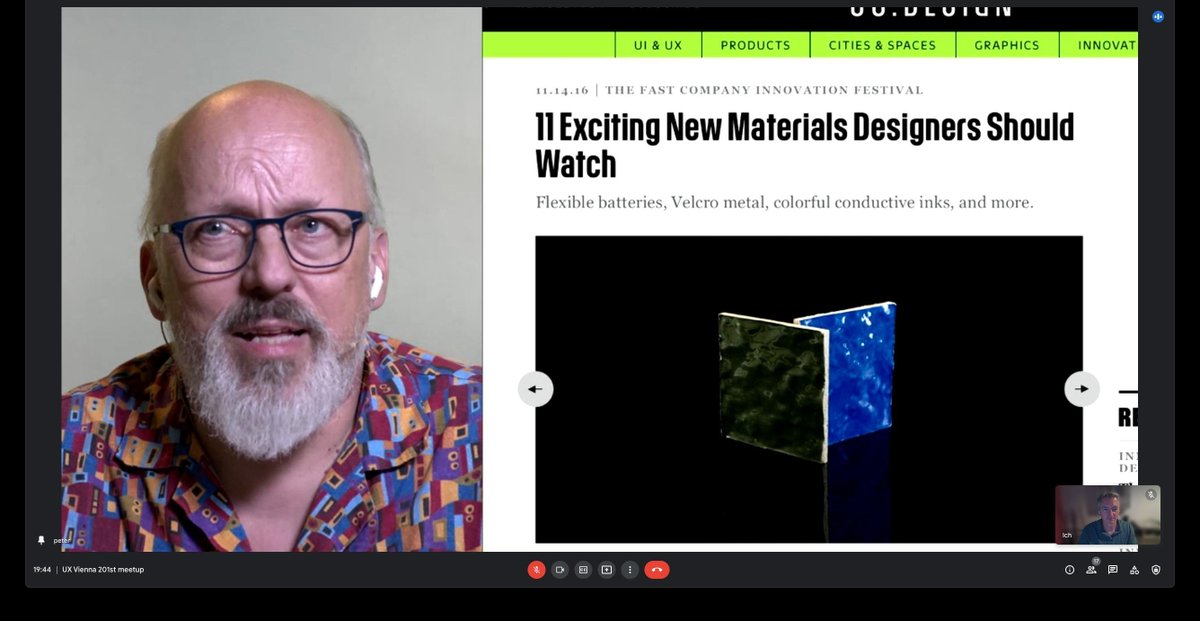Click peter's video tile
1200x621 pixels.
272,280
